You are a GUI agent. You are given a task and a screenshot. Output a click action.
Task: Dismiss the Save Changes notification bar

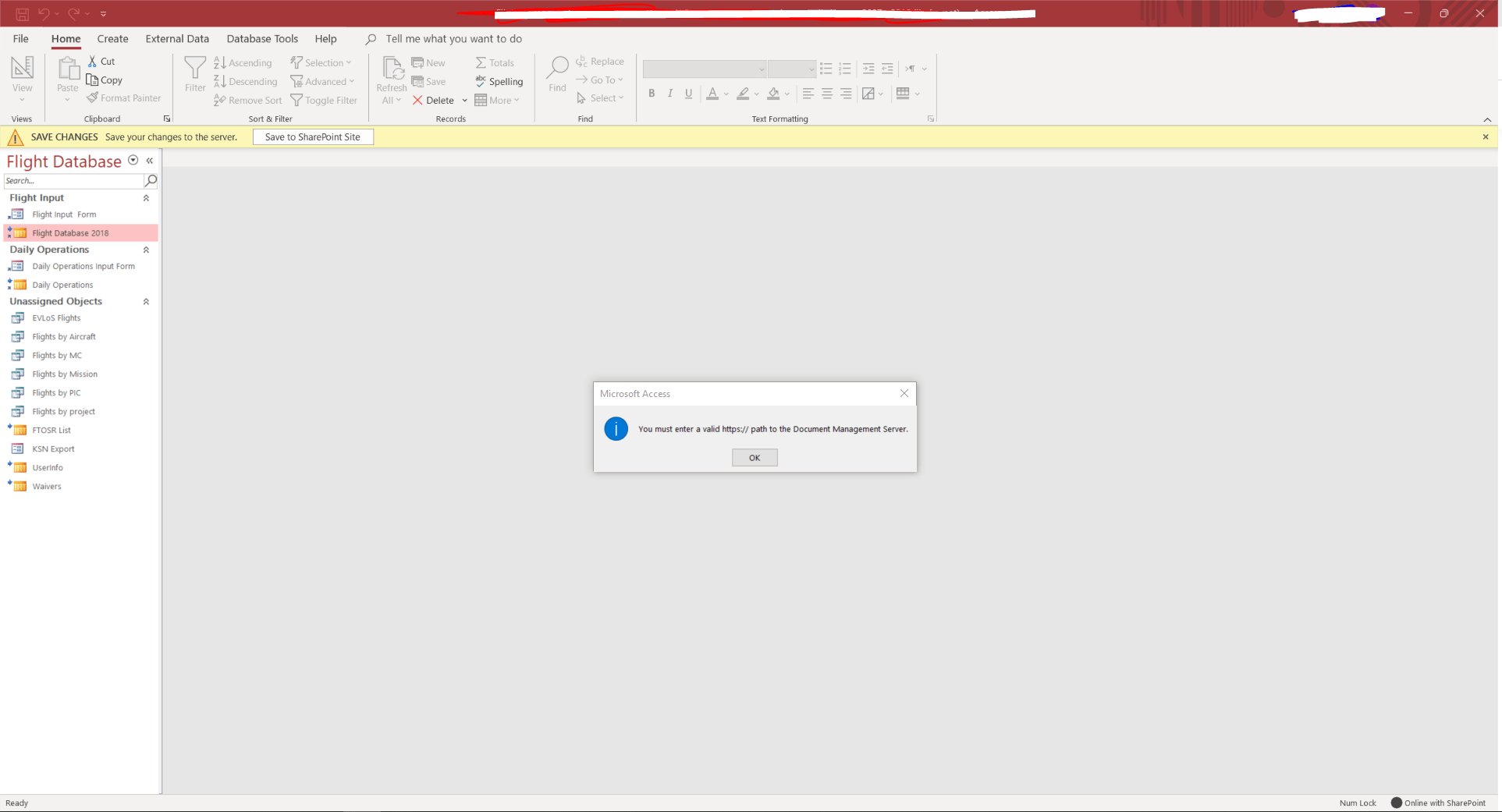pos(1486,137)
